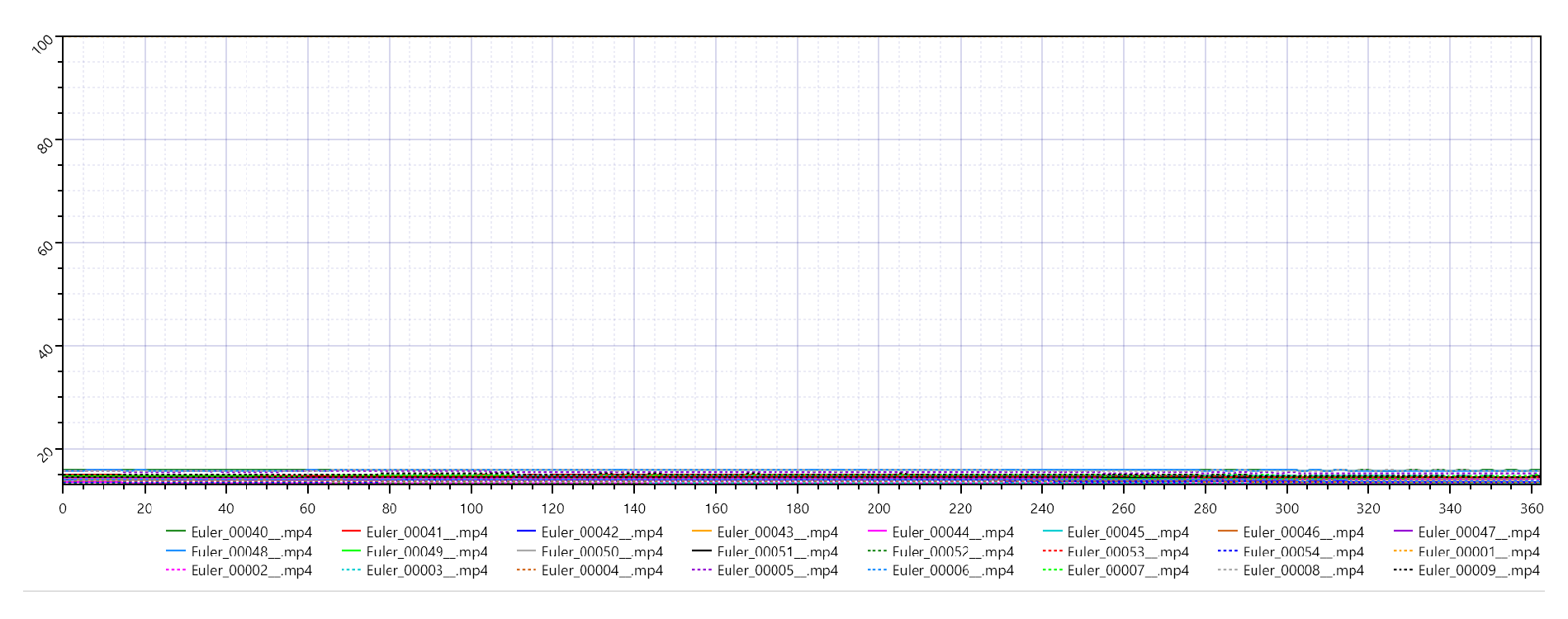This screenshot has width=1568, height=619.
Task: Click the Euler_00051__.mp4 legend label
Action: tap(777, 551)
